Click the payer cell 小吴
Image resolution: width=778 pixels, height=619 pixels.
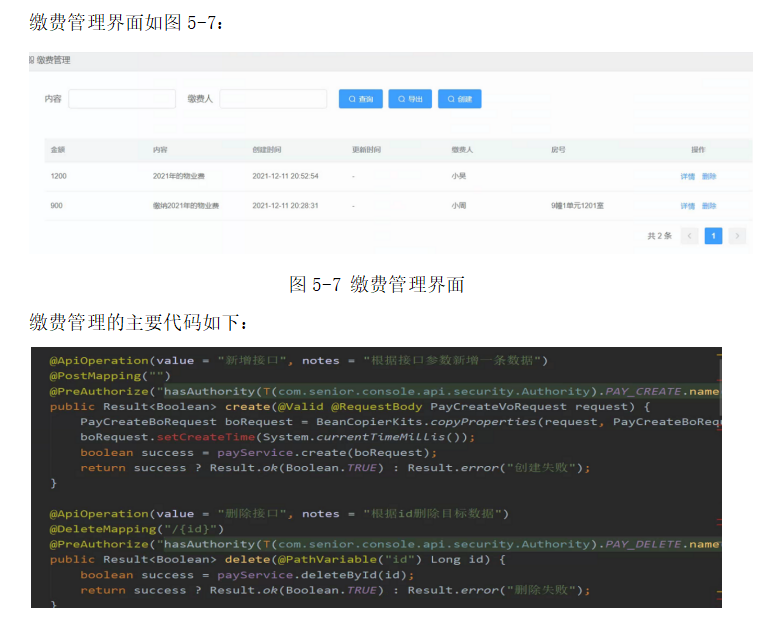pos(458,176)
